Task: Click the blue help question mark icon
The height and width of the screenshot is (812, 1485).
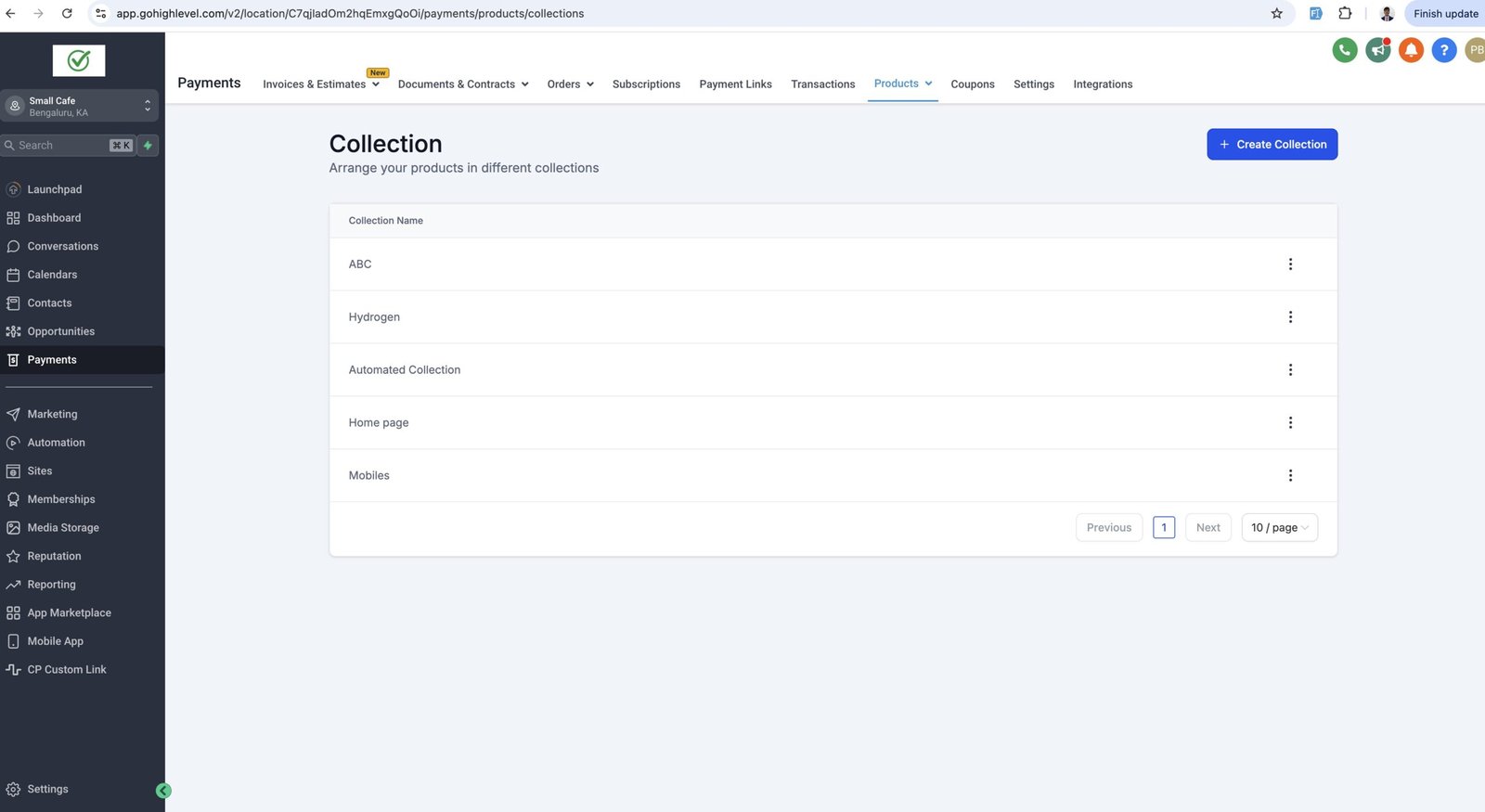Action: click(1443, 50)
